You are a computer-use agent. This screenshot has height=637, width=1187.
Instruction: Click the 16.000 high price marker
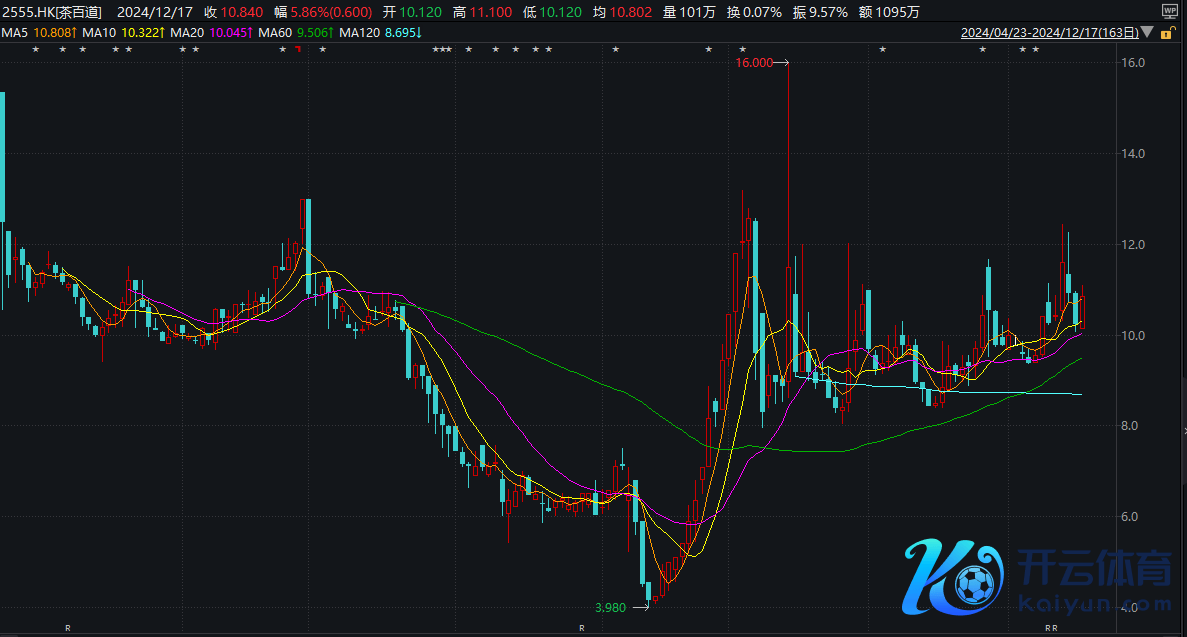(755, 63)
